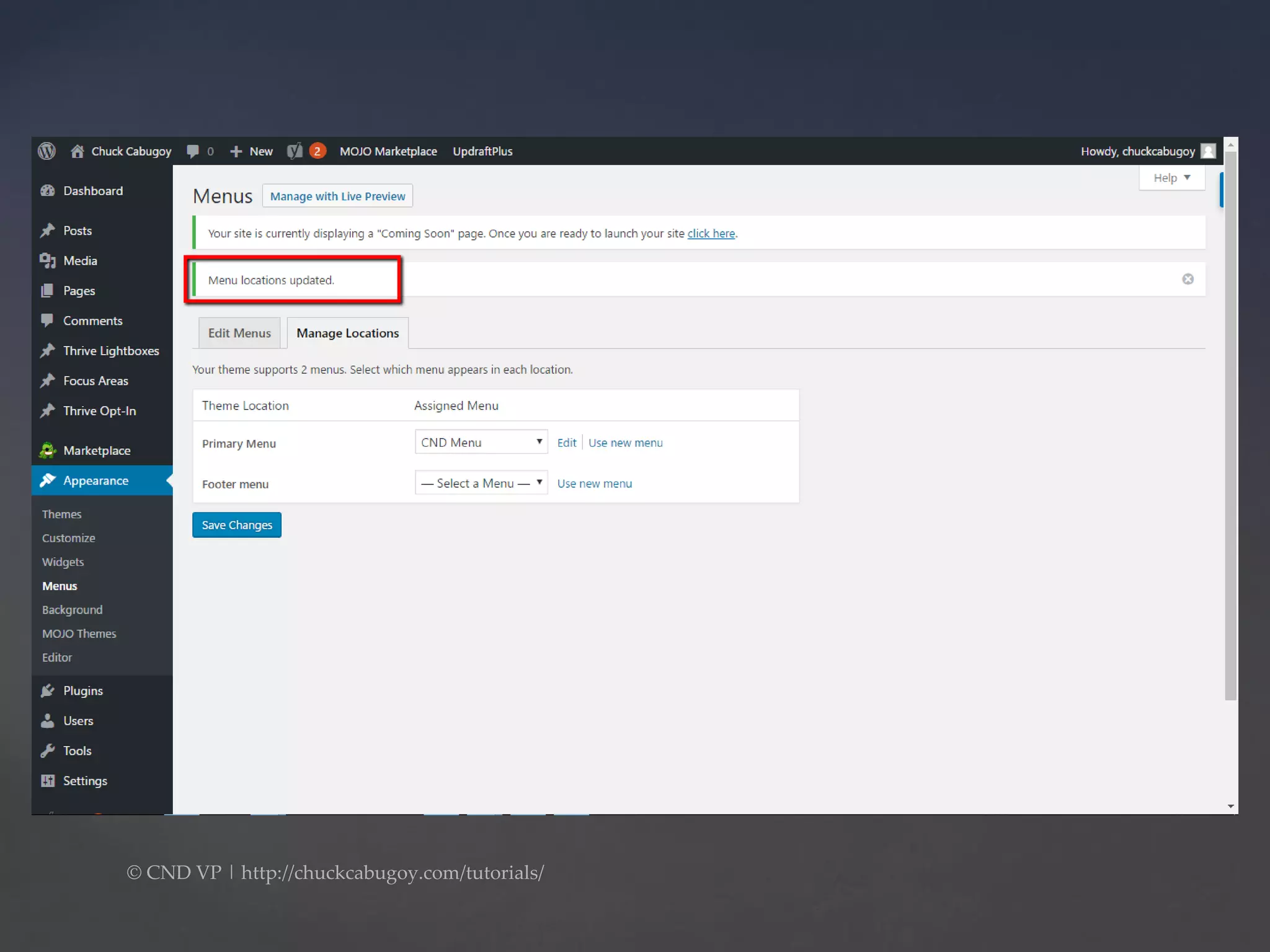Open Background submenu item

(73, 610)
